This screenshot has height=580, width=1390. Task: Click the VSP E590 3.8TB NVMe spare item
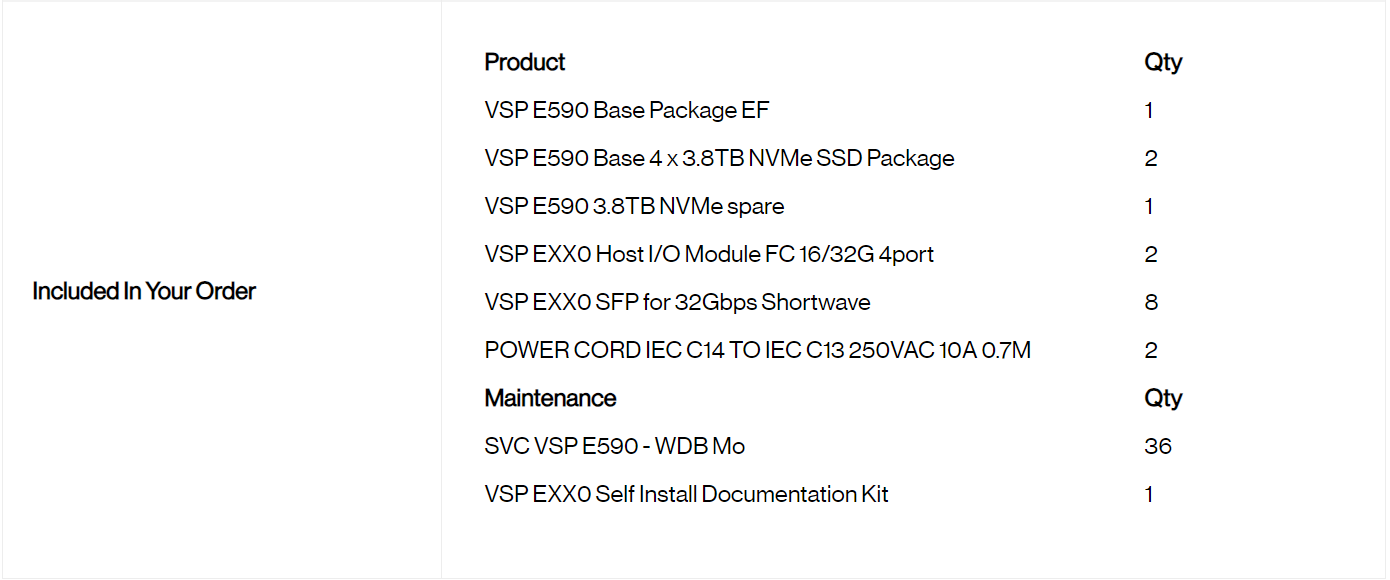pyautogui.click(x=634, y=206)
